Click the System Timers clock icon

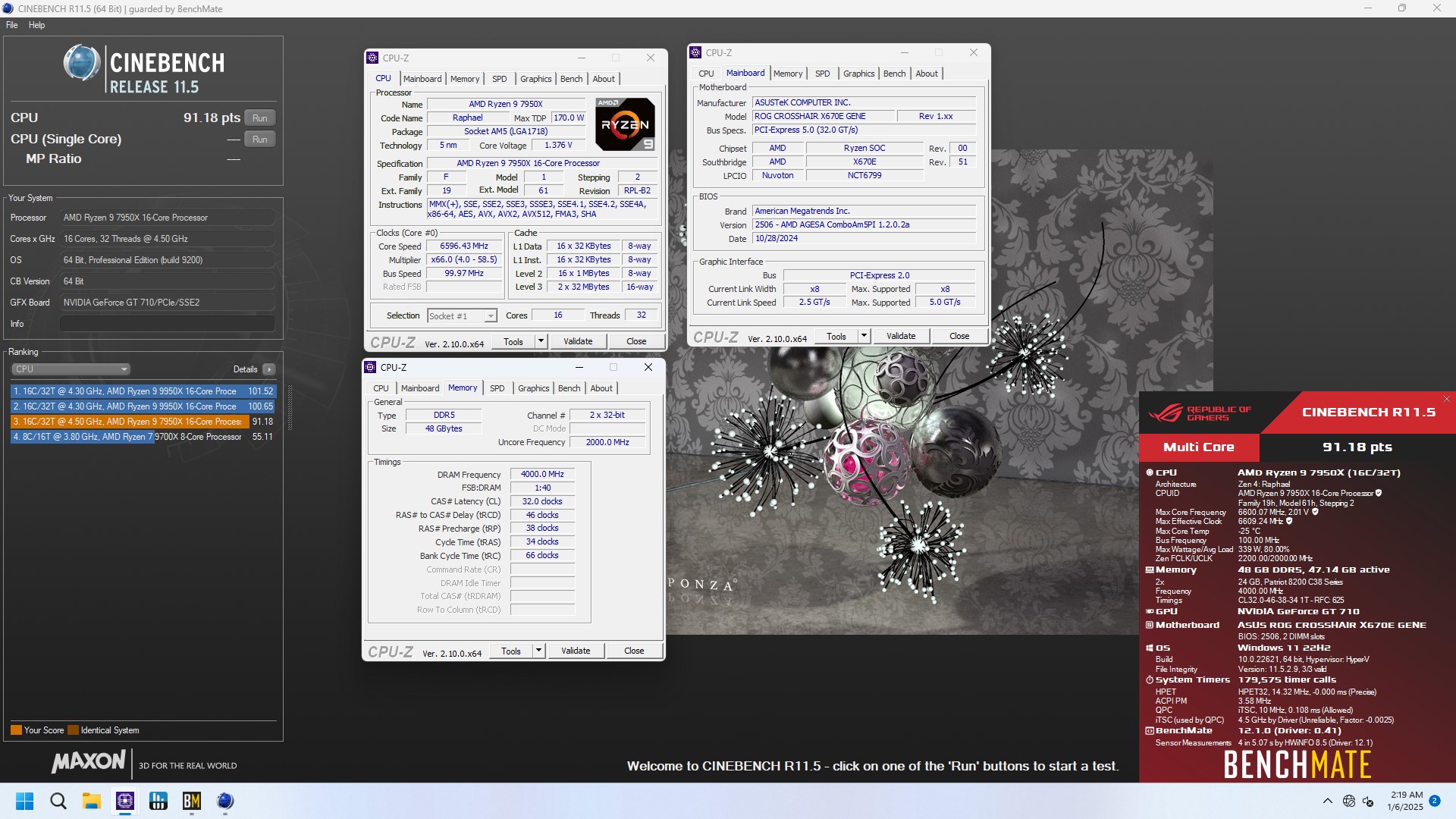[x=1150, y=680]
